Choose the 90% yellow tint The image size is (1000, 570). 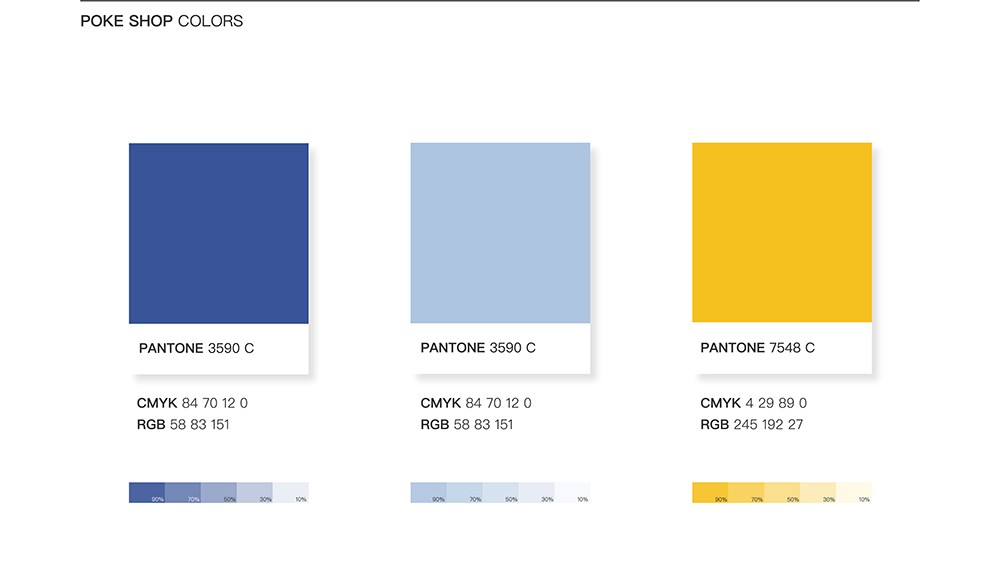tap(710, 493)
